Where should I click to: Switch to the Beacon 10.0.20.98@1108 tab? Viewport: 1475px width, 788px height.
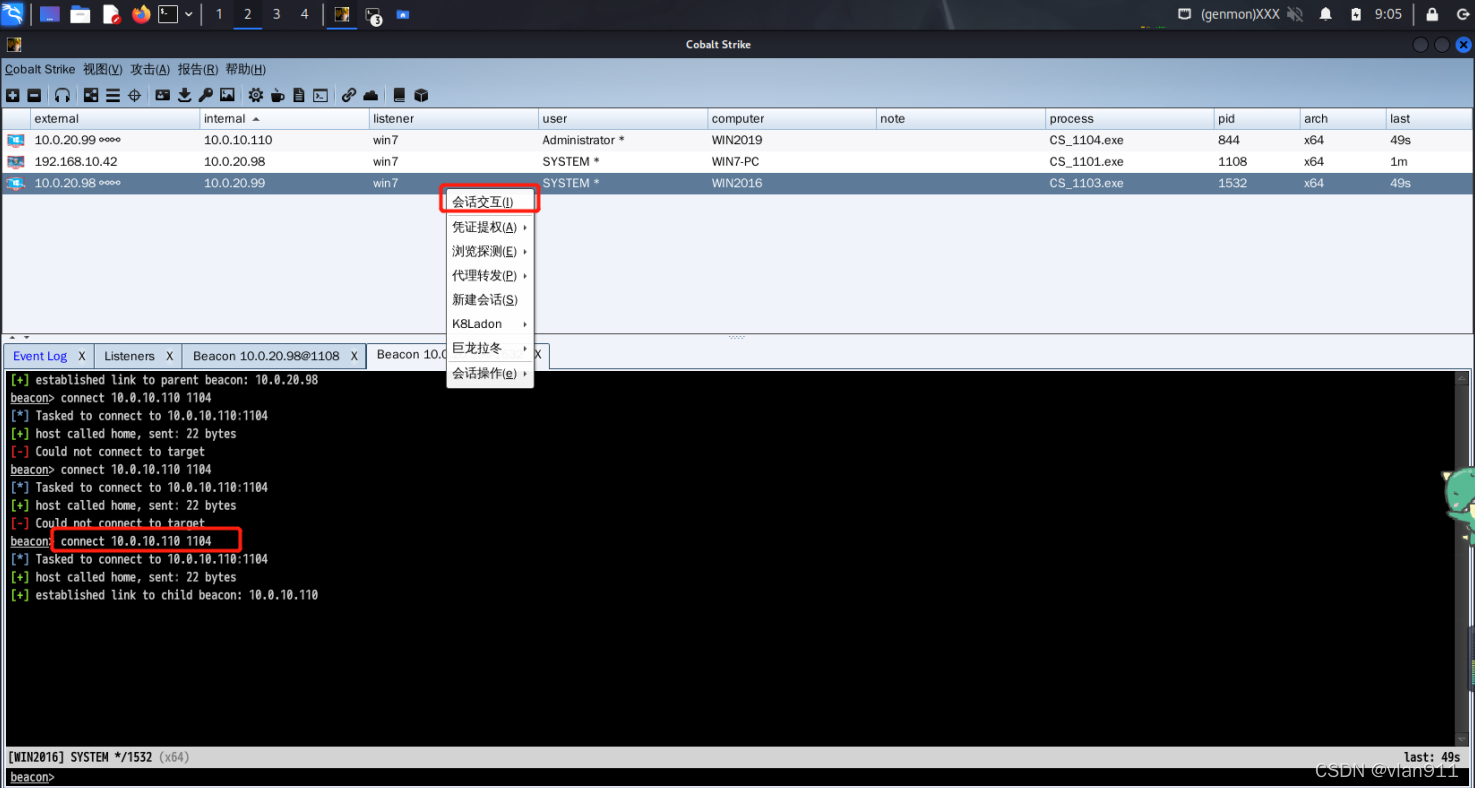(x=266, y=356)
